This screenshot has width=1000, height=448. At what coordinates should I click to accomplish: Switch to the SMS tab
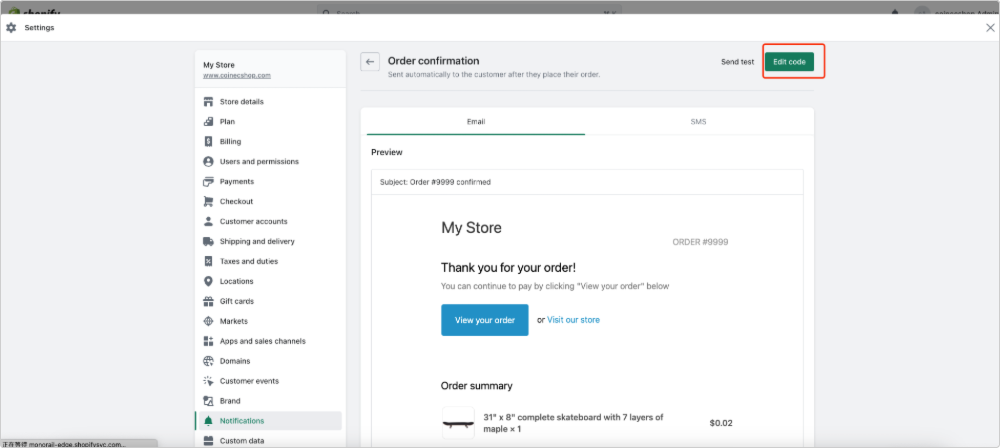tap(698, 121)
